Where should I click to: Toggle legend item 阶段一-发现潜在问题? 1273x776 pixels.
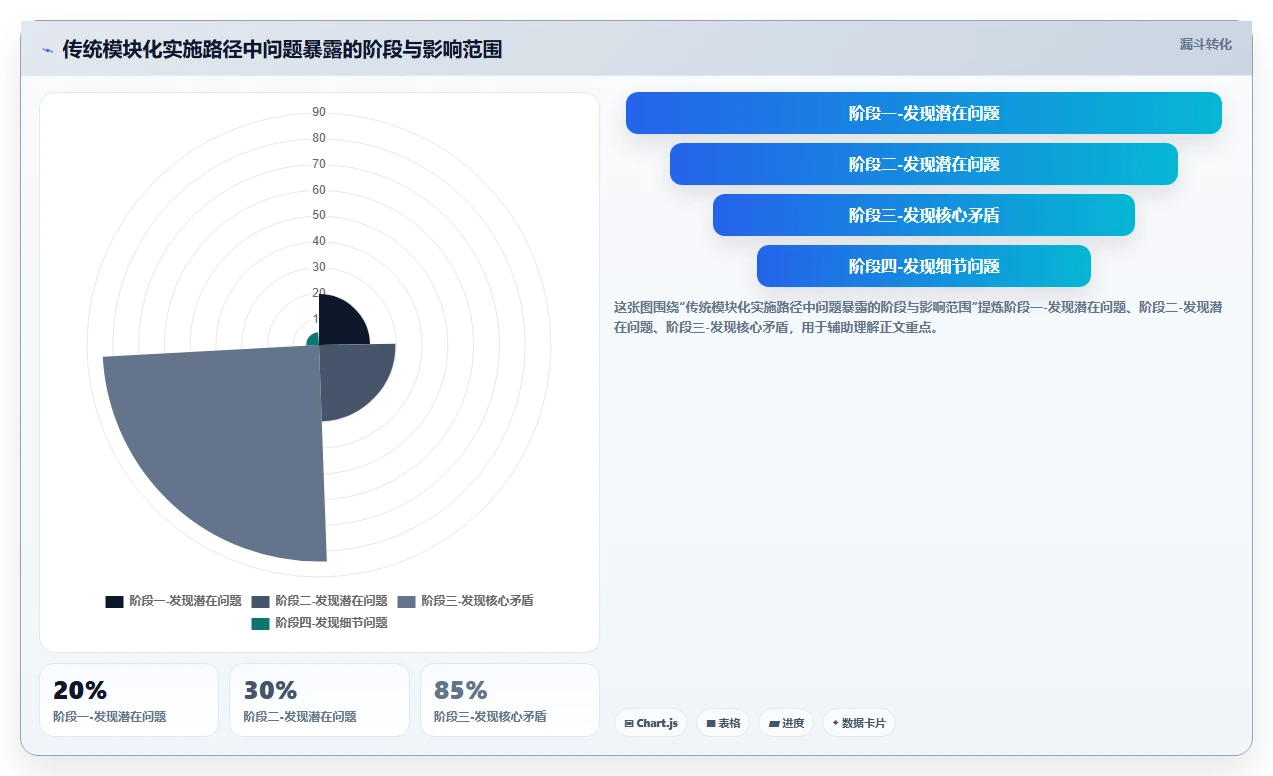tap(174, 601)
